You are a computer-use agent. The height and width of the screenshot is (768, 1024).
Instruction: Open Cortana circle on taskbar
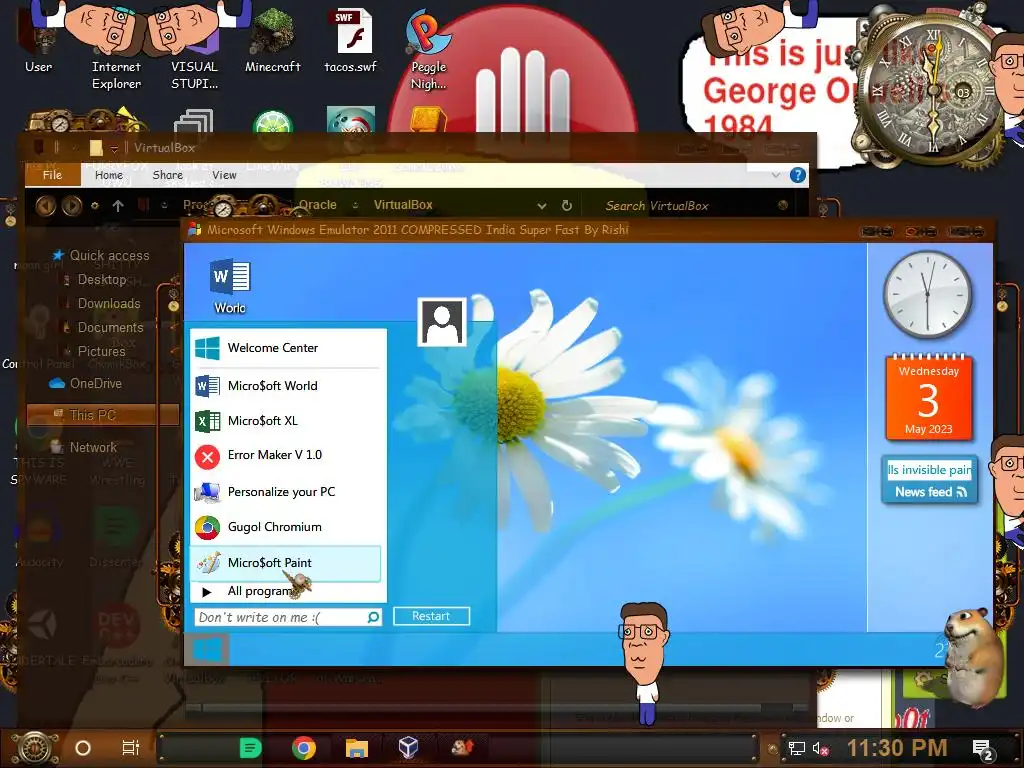click(83, 748)
